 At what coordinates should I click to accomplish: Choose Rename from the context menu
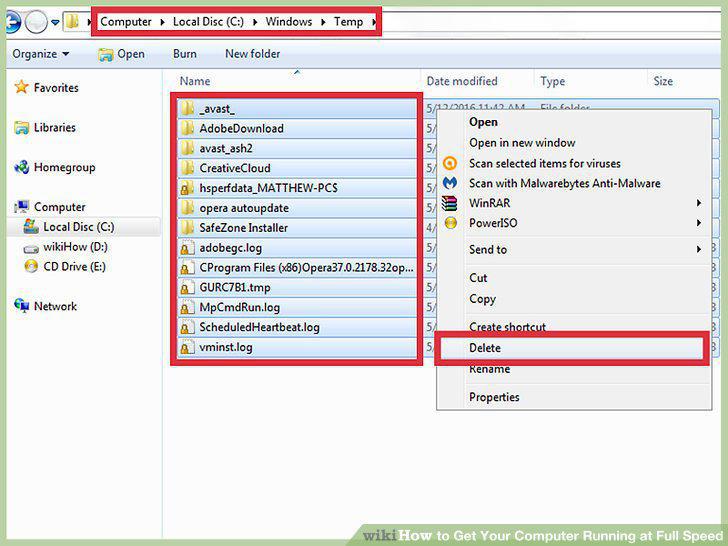tap(489, 370)
